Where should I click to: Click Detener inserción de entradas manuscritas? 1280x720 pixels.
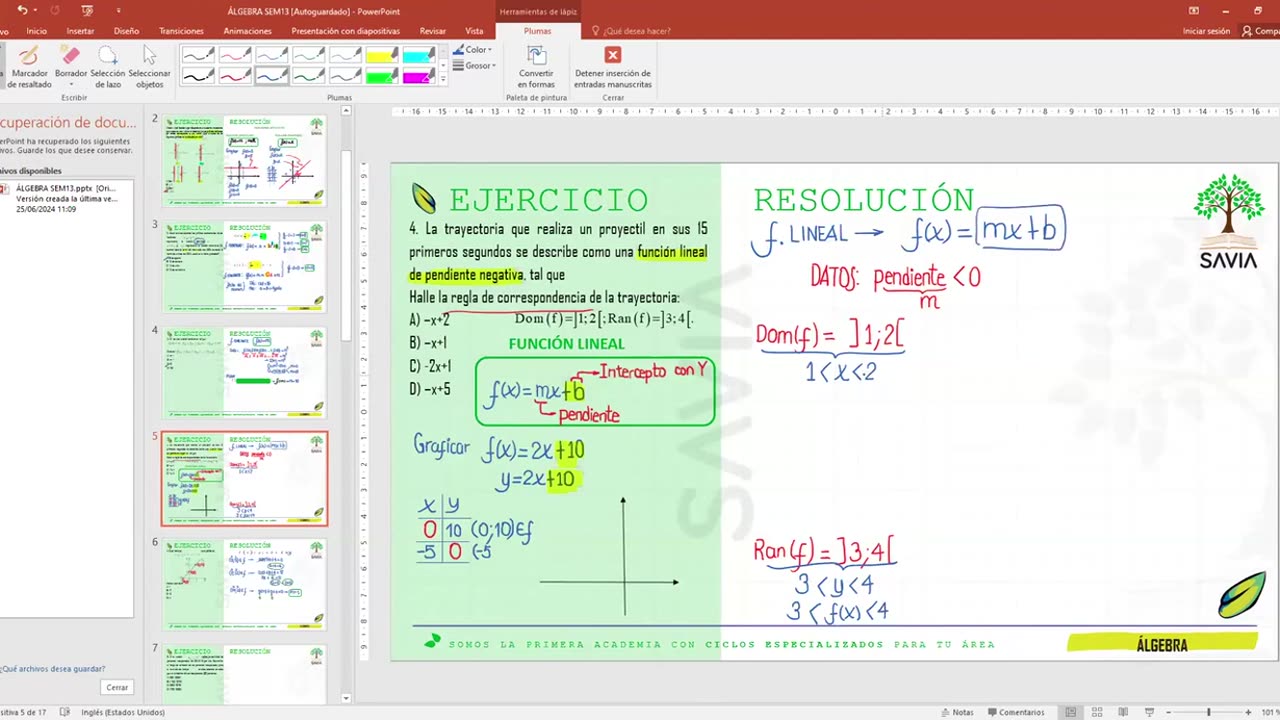tap(613, 67)
